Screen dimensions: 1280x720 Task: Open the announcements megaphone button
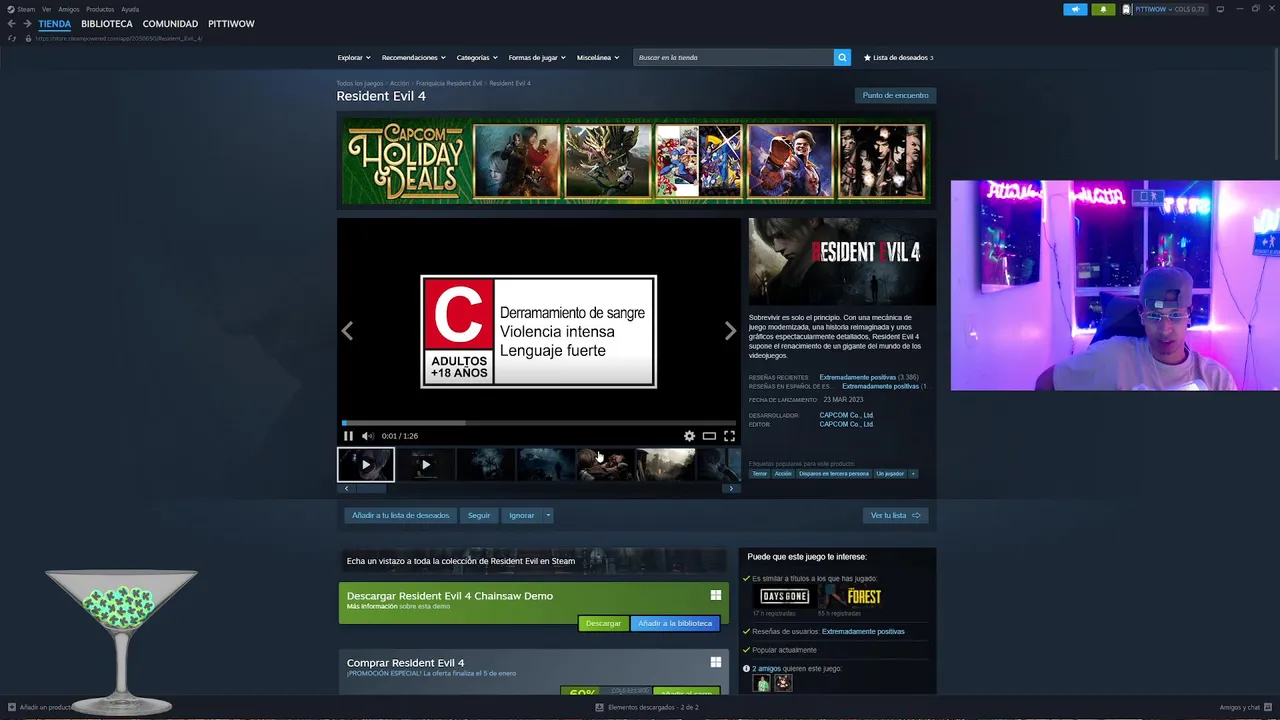(x=1075, y=9)
